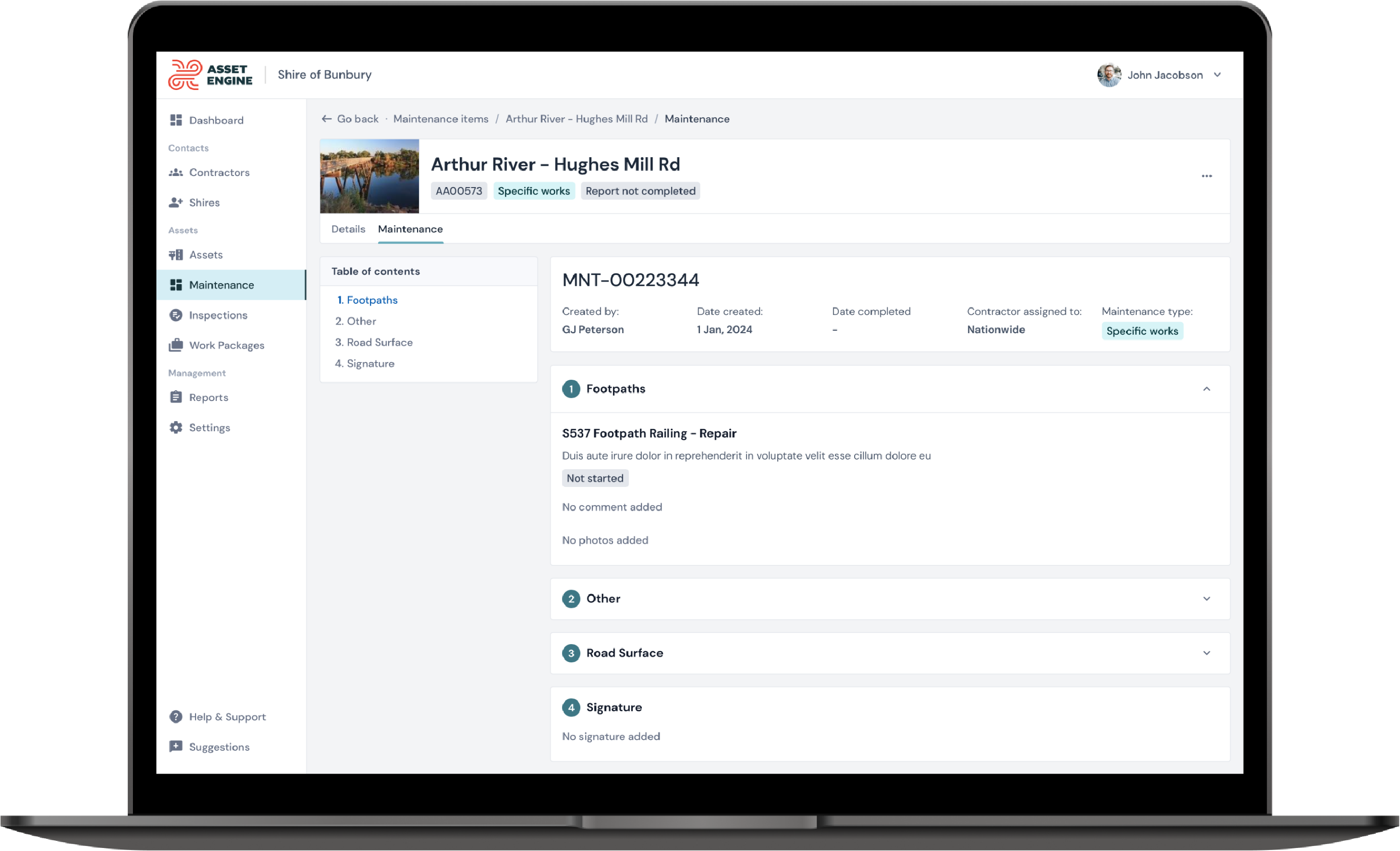The image size is (1400, 851).
Task: Collapse the Footpaths section
Action: (x=1207, y=389)
